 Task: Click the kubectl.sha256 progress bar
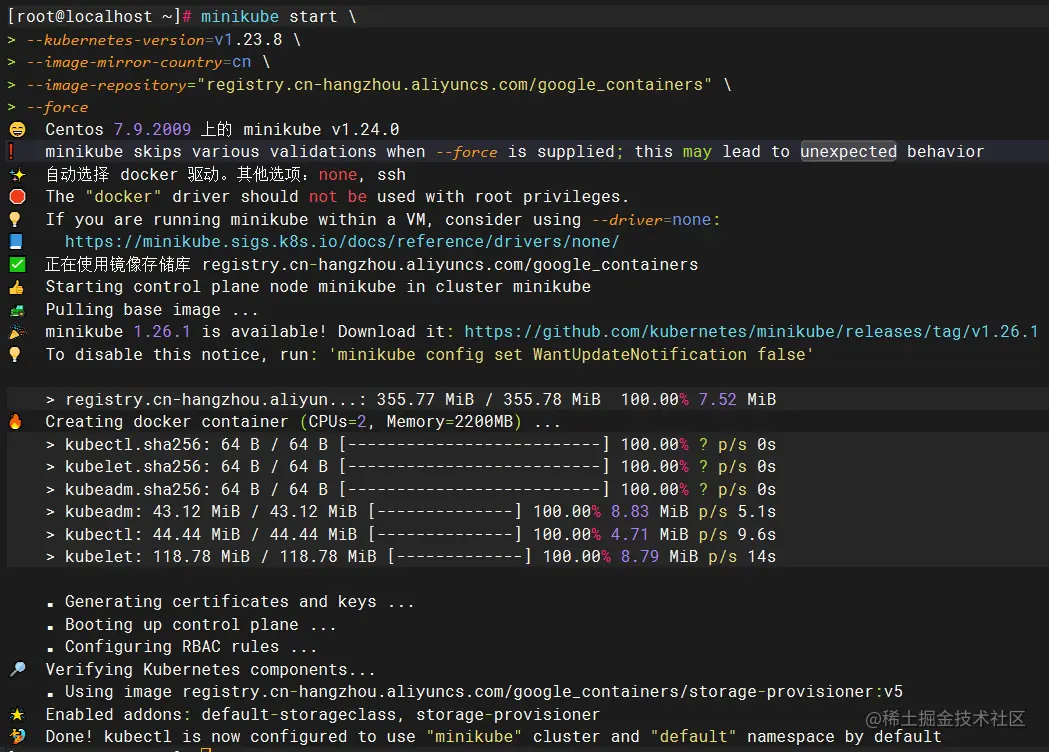click(x=474, y=444)
